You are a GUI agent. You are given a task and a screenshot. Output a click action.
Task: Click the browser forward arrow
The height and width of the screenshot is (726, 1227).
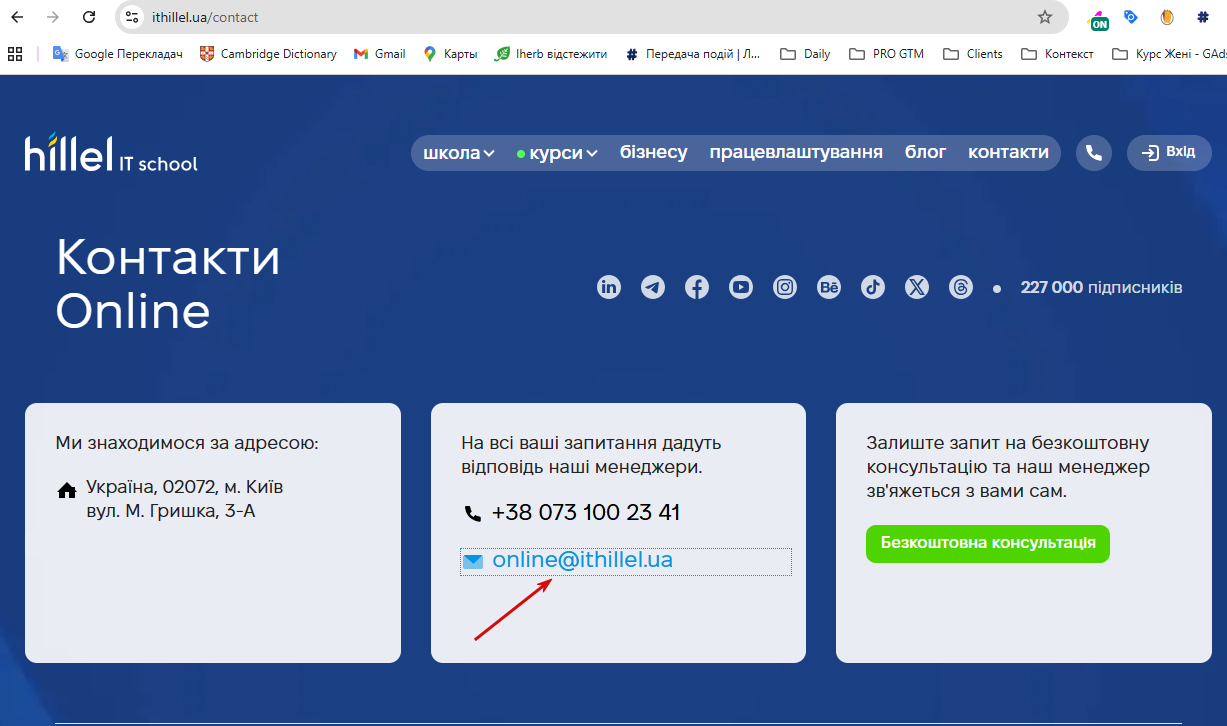coord(53,17)
